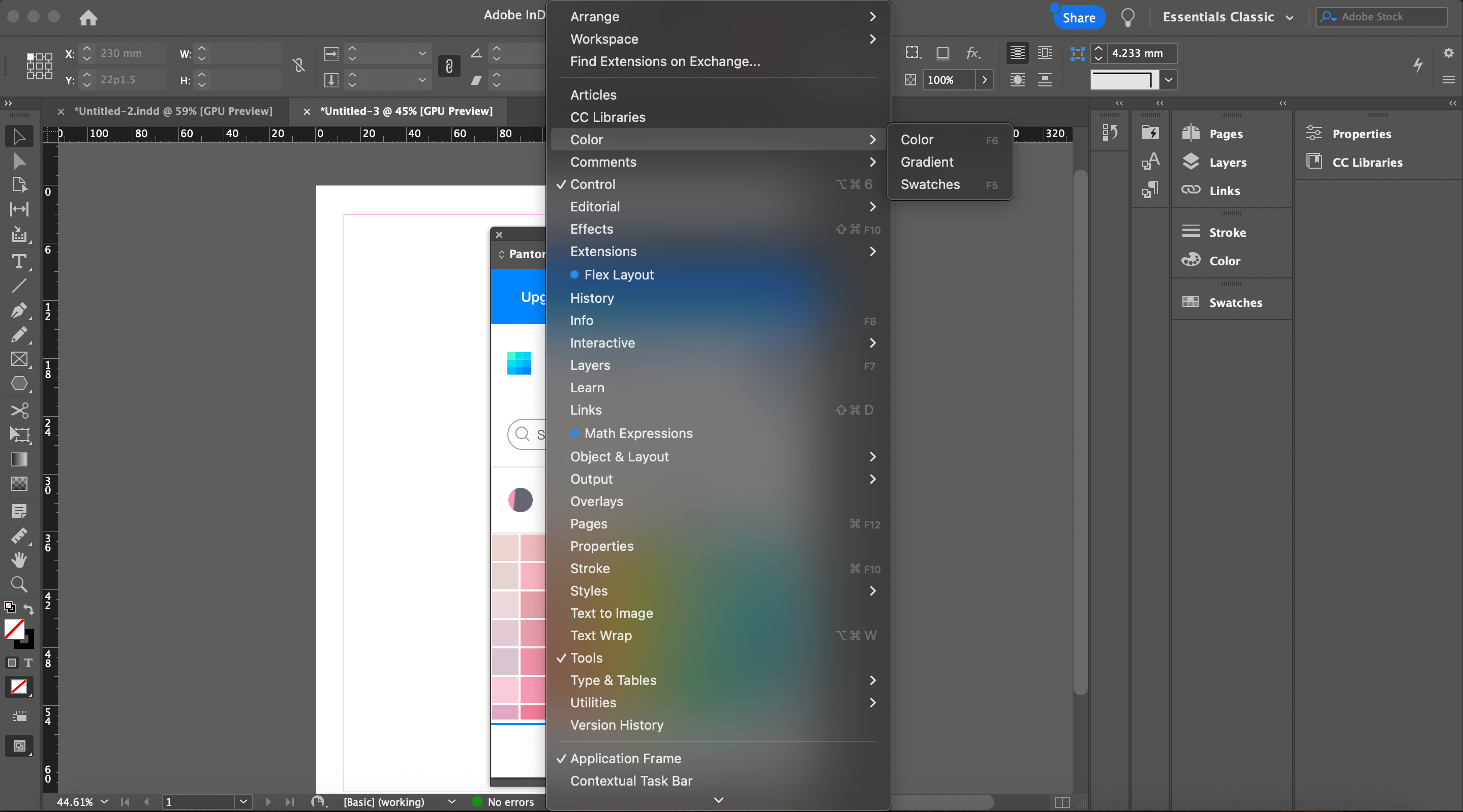The height and width of the screenshot is (812, 1463).
Task: Switch to Untitled-2.indd document tab
Action: 173,111
